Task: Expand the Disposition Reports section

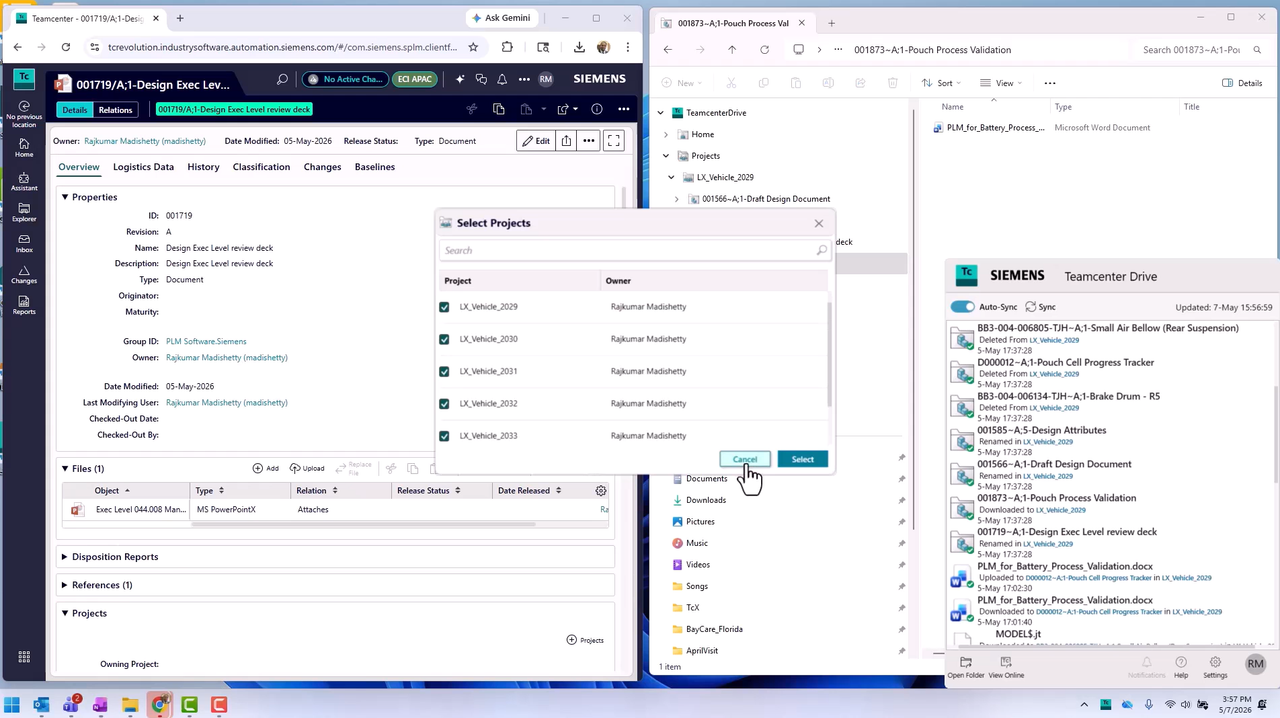Action: pos(65,556)
